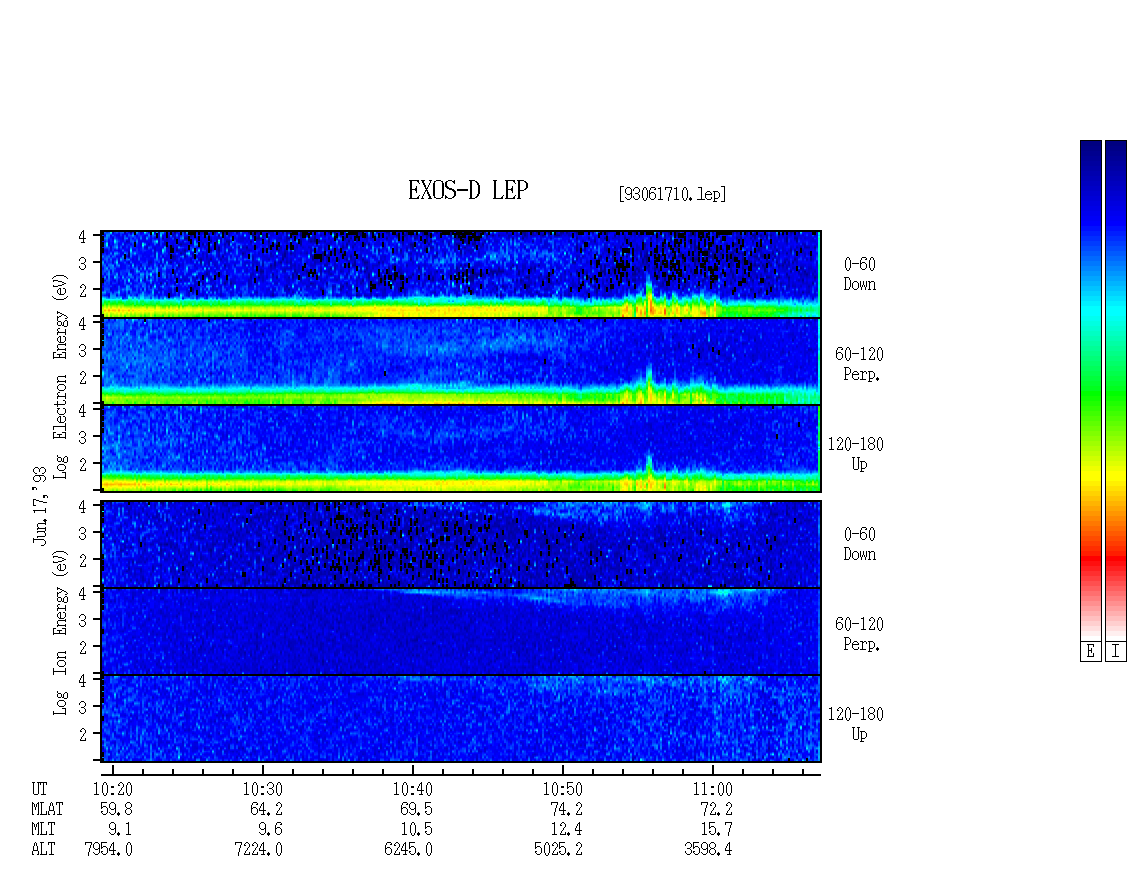Click the 10:20 time tick label
The image size is (1130, 875).
coord(113,789)
